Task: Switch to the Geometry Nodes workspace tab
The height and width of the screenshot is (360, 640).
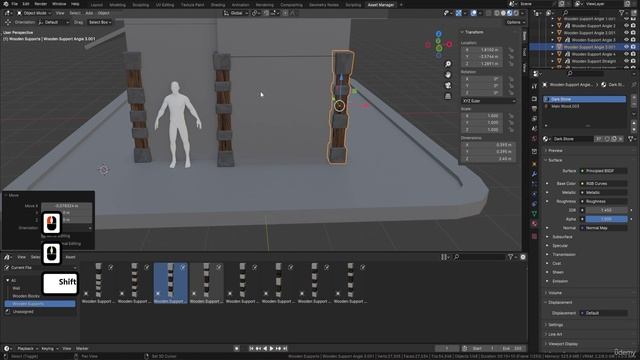Action: 324,5
